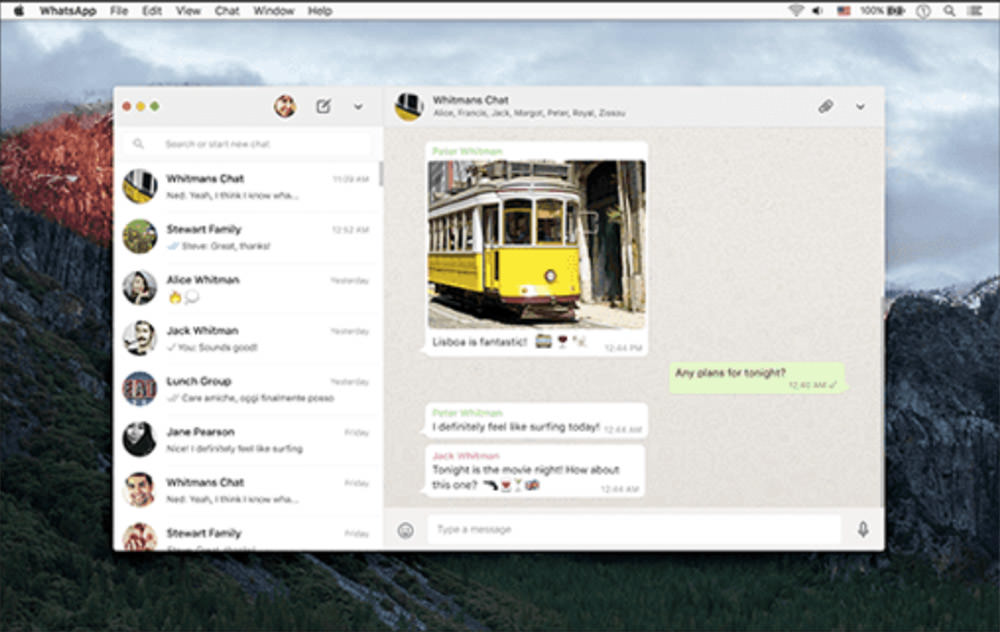Click the search magnifier icon in sidebar
This screenshot has height=632, width=1000.
click(x=138, y=144)
